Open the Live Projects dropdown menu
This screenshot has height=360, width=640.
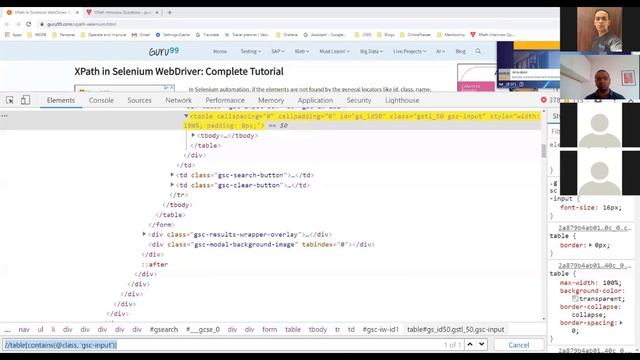tap(409, 51)
